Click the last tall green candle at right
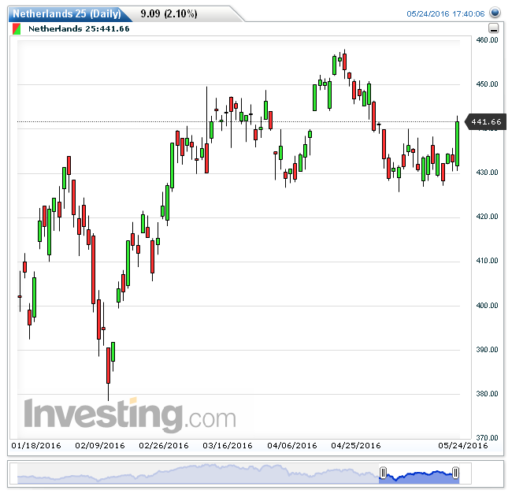Image resolution: width=512 pixels, height=494 pixels. click(x=457, y=144)
